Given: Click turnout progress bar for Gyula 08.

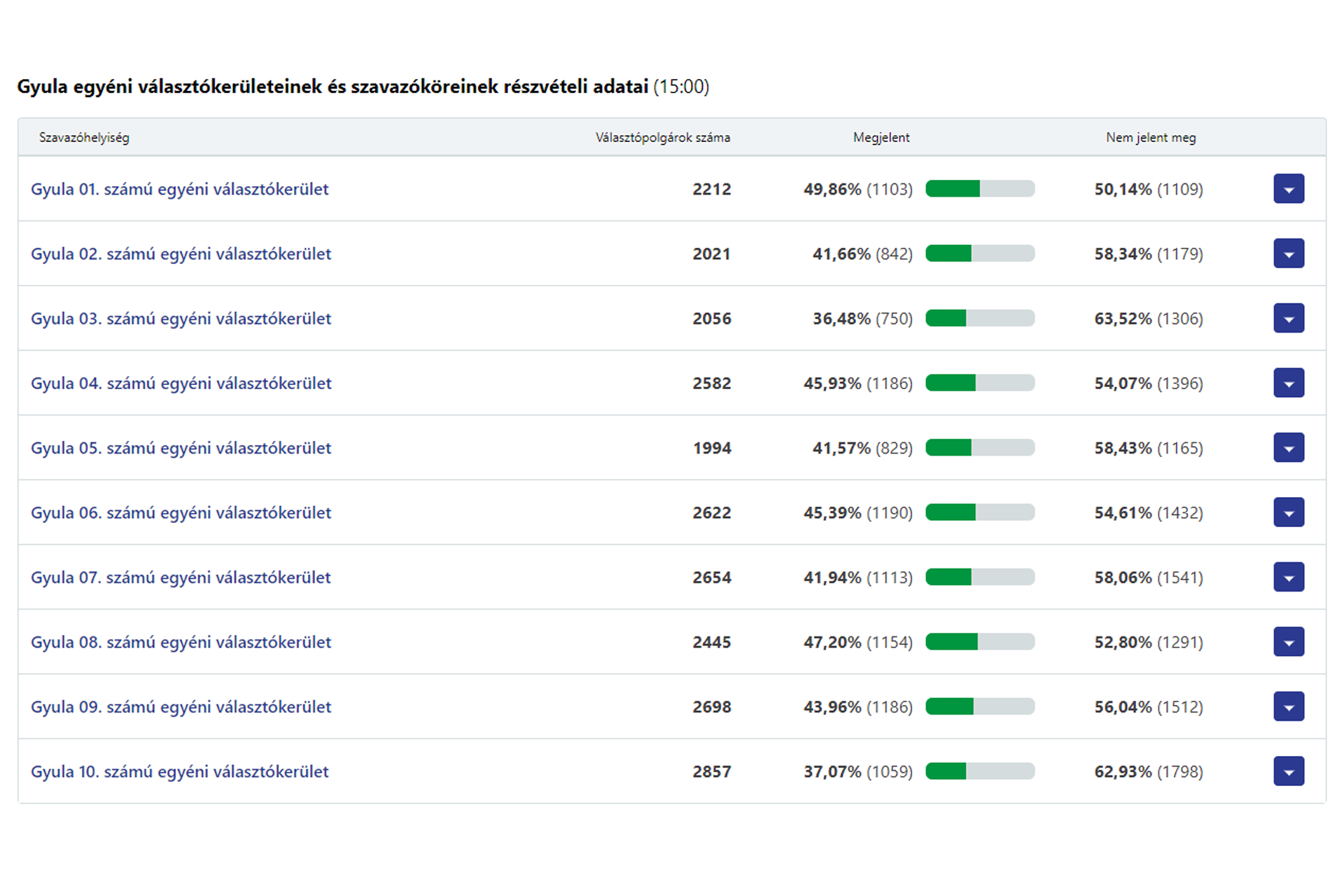Looking at the screenshot, I should point(979,642).
